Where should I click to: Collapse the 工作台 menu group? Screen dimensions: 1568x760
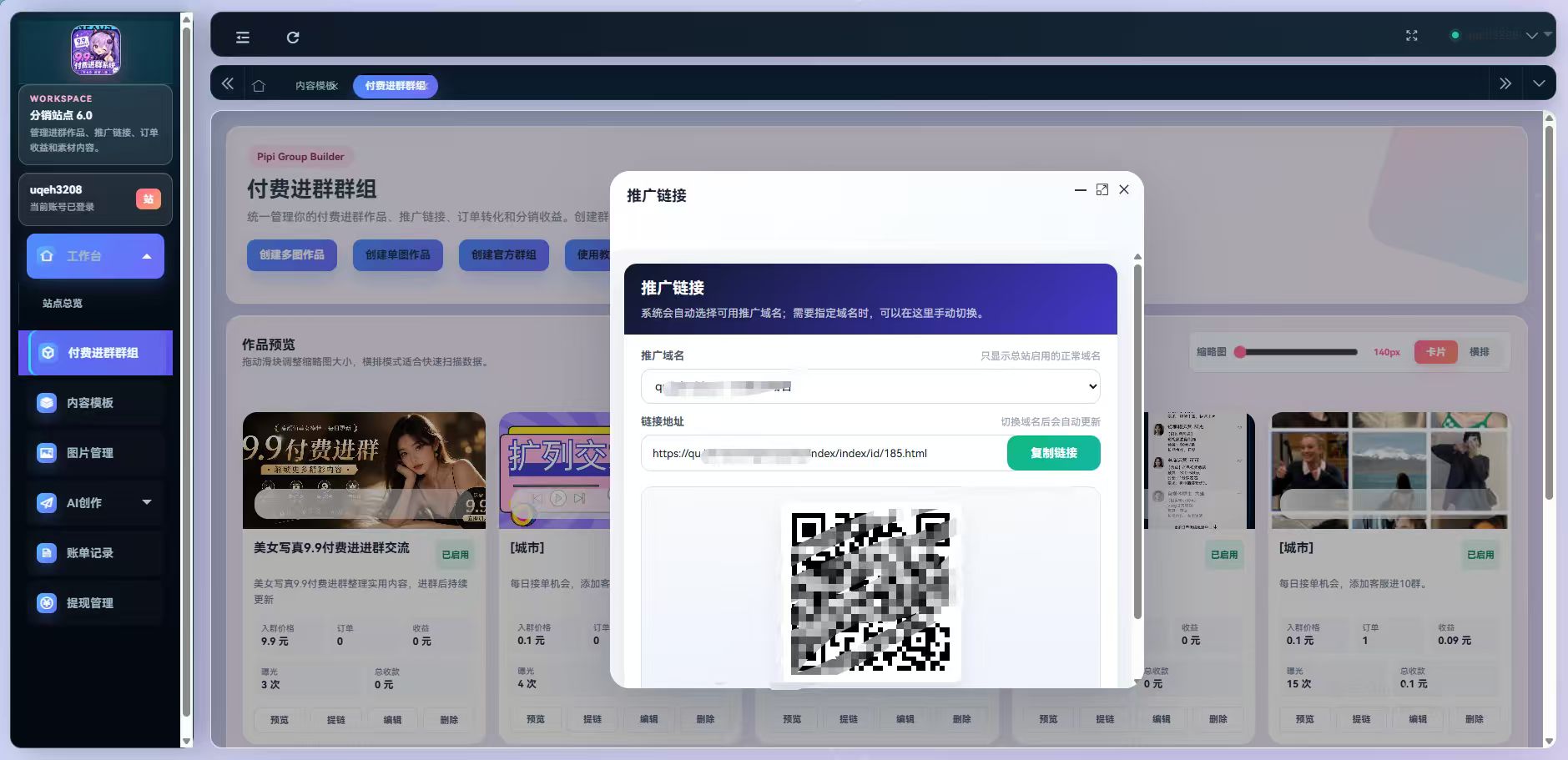click(x=95, y=256)
